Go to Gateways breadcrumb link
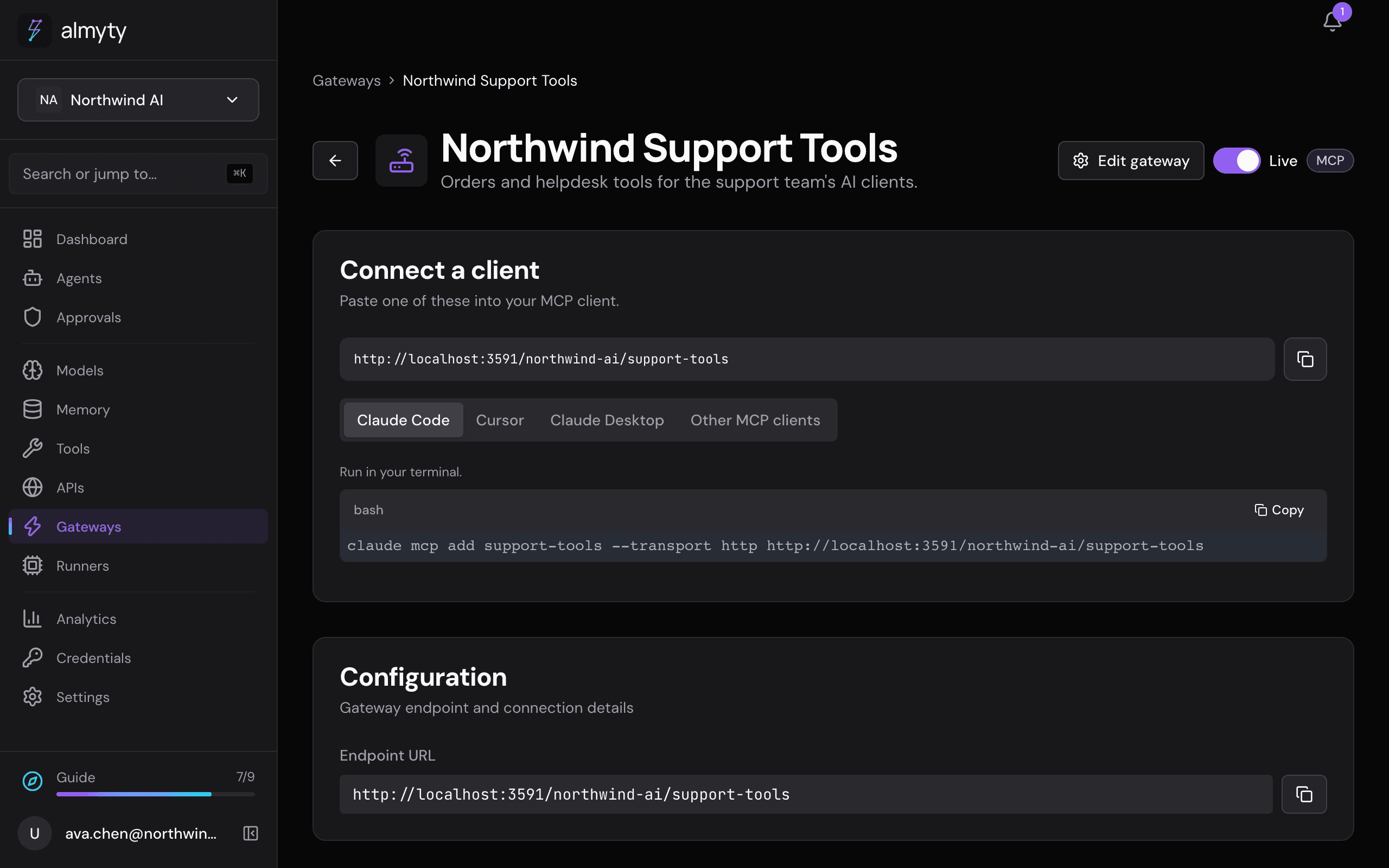The image size is (1389, 868). coord(346,80)
